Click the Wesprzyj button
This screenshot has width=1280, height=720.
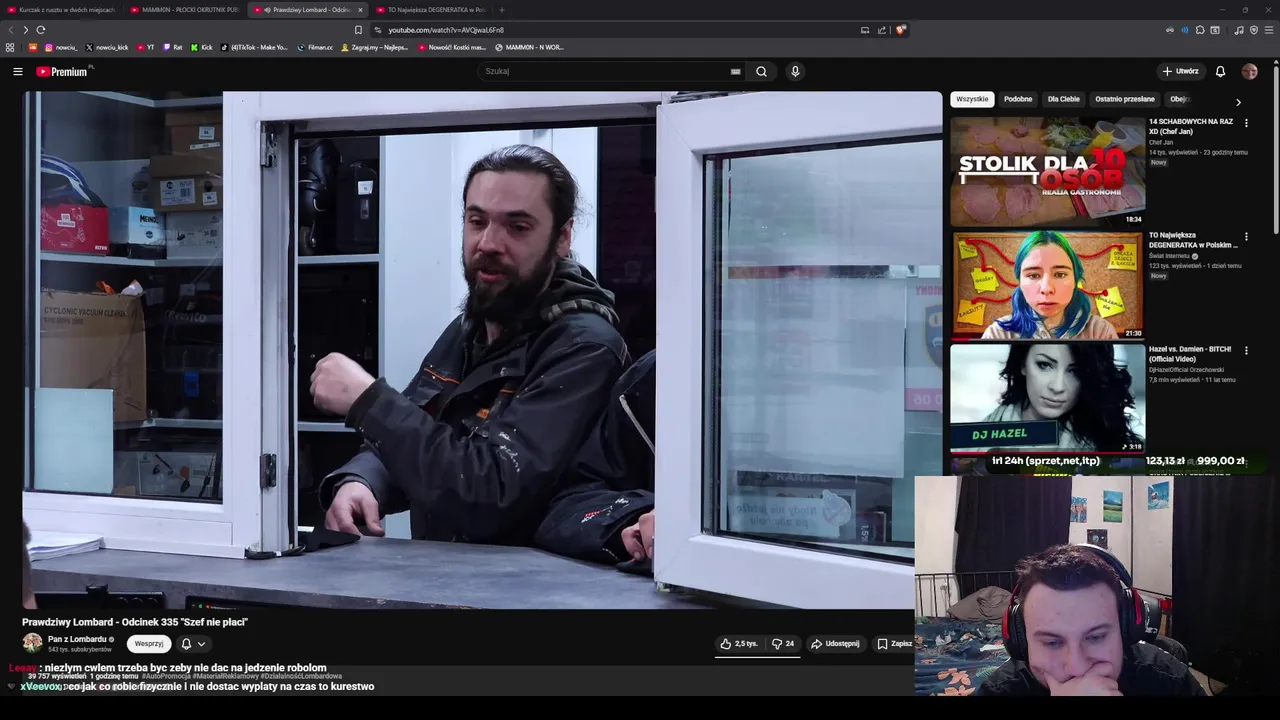point(149,644)
